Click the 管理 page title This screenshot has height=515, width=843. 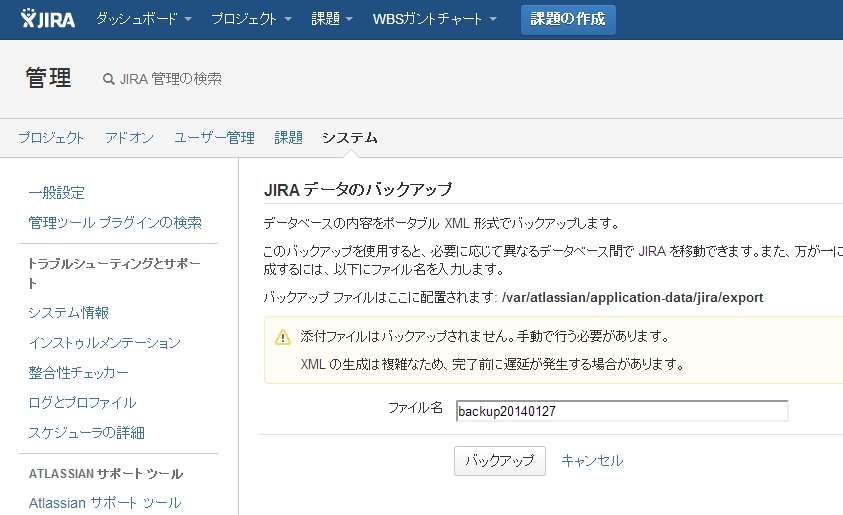coord(48,78)
